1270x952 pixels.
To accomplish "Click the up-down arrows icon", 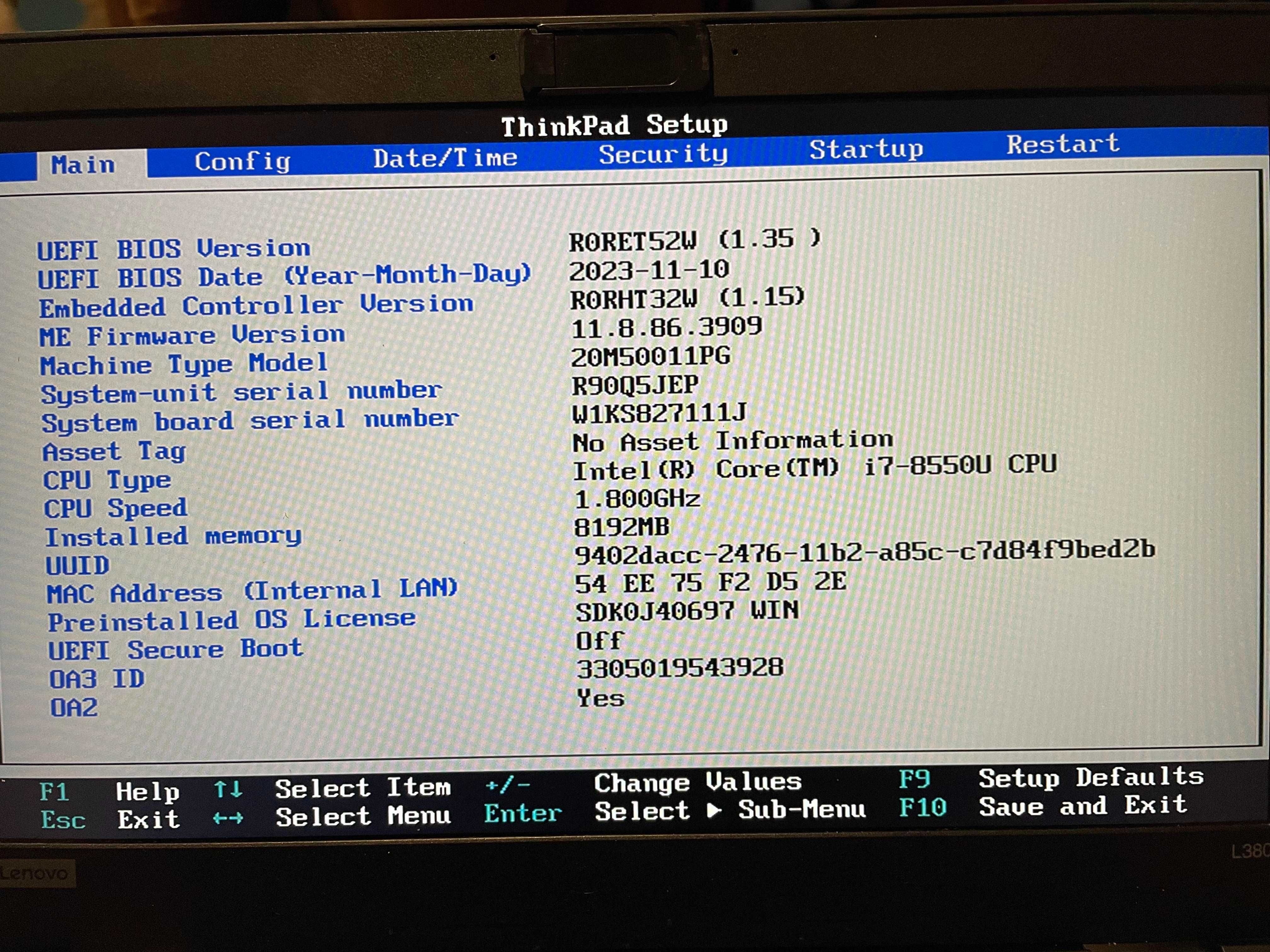I will coord(228,790).
